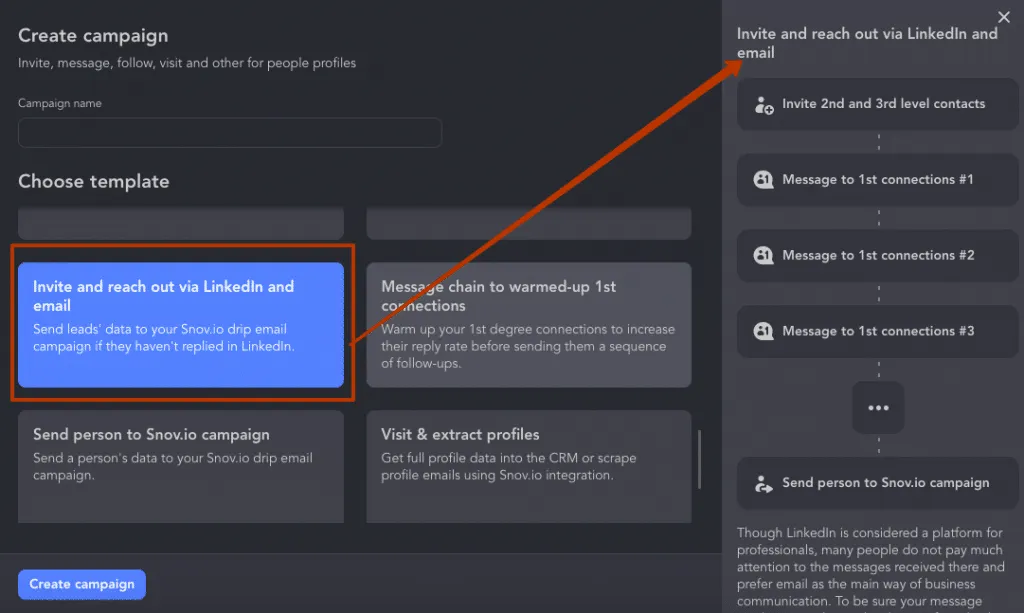Screen dimensions: 1024x613
Task: Open 'Send person to Snov.io campaign' preview step
Action: [x=878, y=482]
